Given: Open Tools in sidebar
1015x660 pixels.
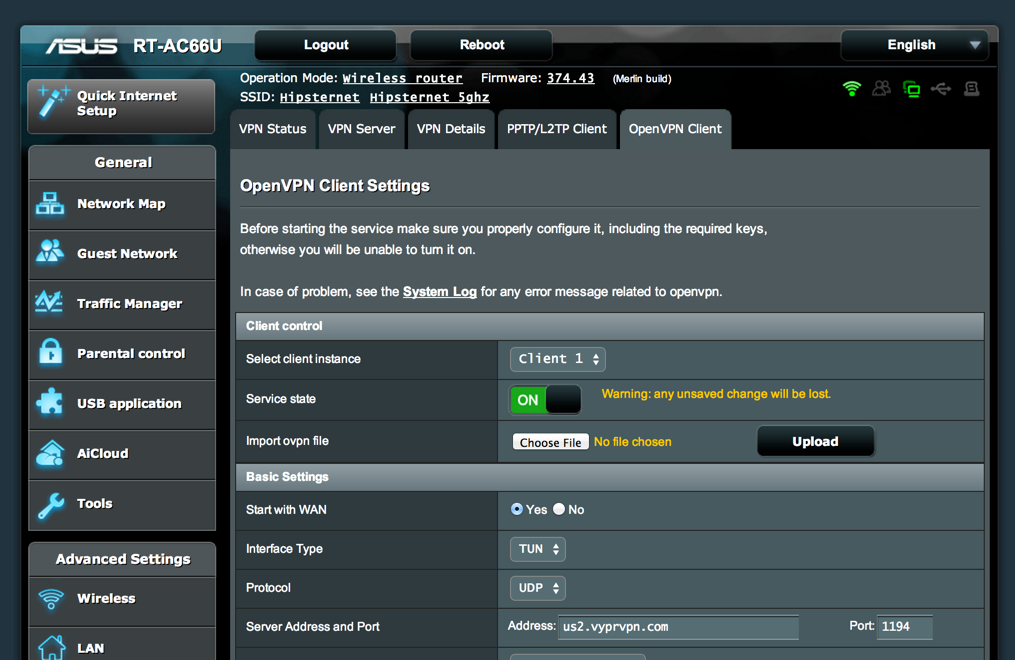Looking at the screenshot, I should [122, 504].
